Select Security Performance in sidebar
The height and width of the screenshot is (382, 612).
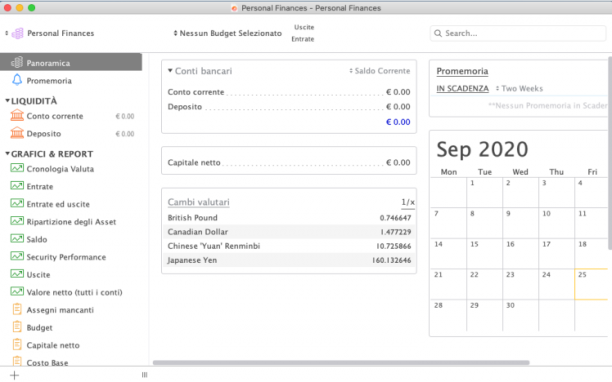(x=66, y=257)
